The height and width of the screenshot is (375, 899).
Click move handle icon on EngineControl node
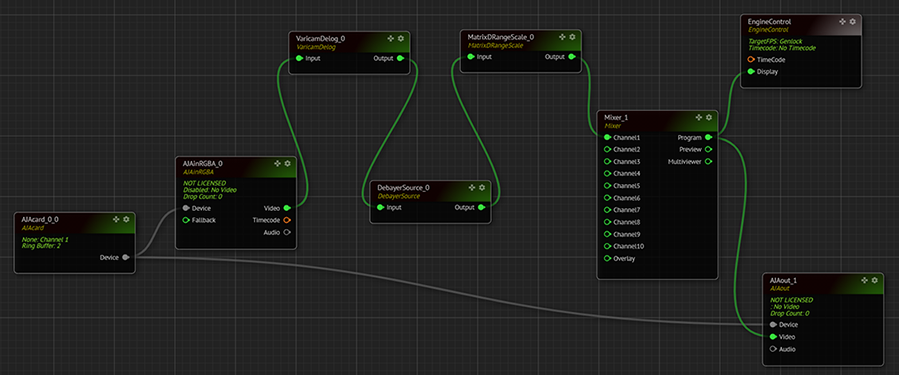tap(842, 21)
